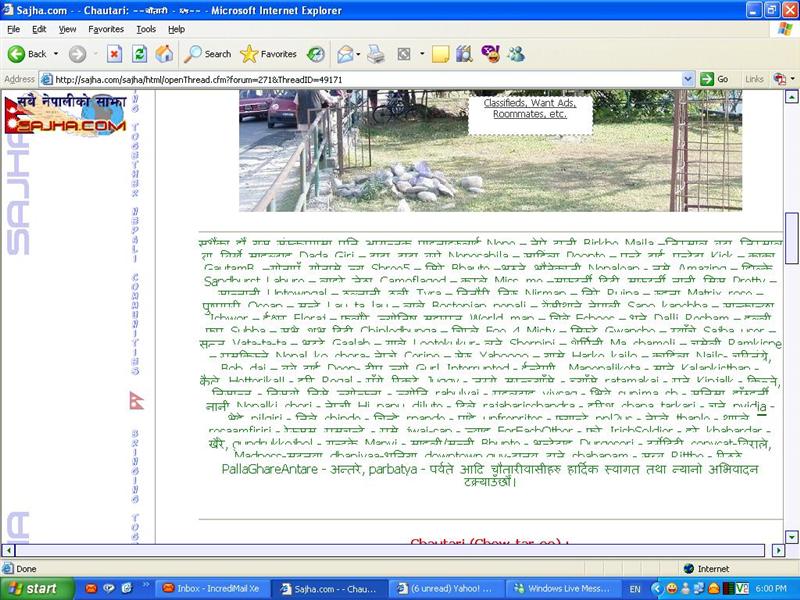Open the Search pane
This screenshot has height=600, width=800.
click(207, 54)
